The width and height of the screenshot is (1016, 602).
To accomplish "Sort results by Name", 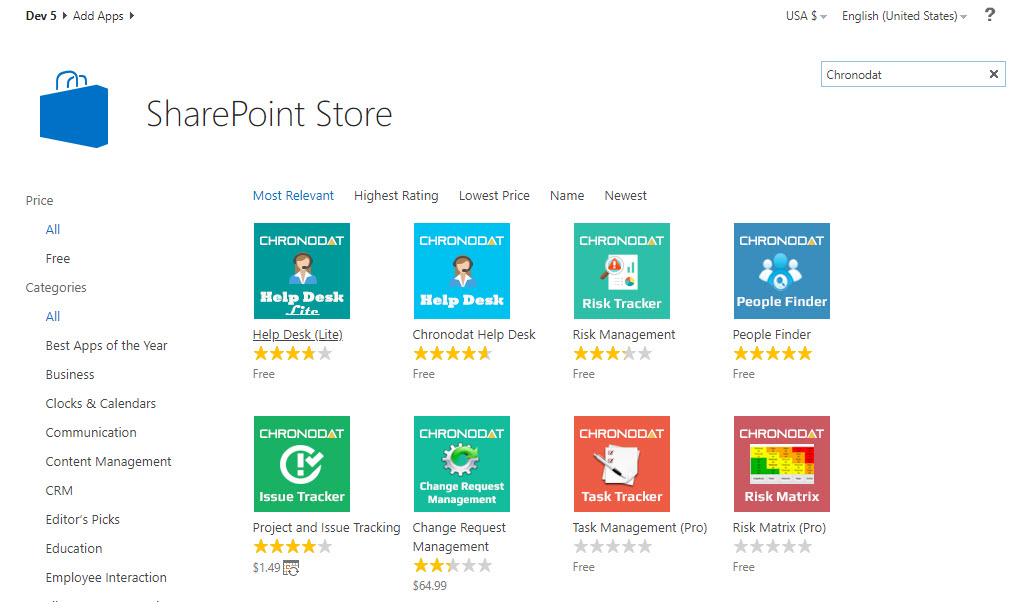I will [567, 196].
